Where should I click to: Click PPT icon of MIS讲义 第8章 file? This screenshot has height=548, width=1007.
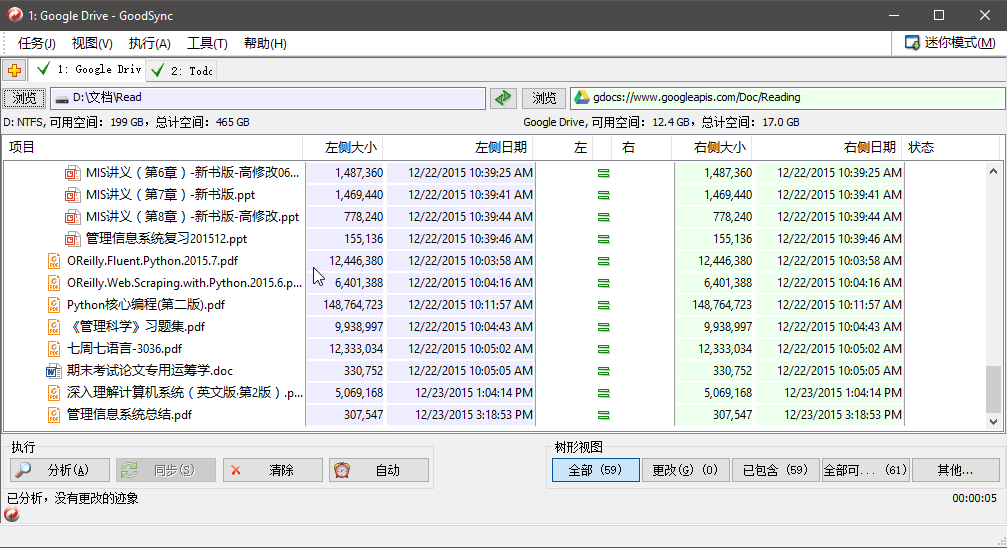73,217
